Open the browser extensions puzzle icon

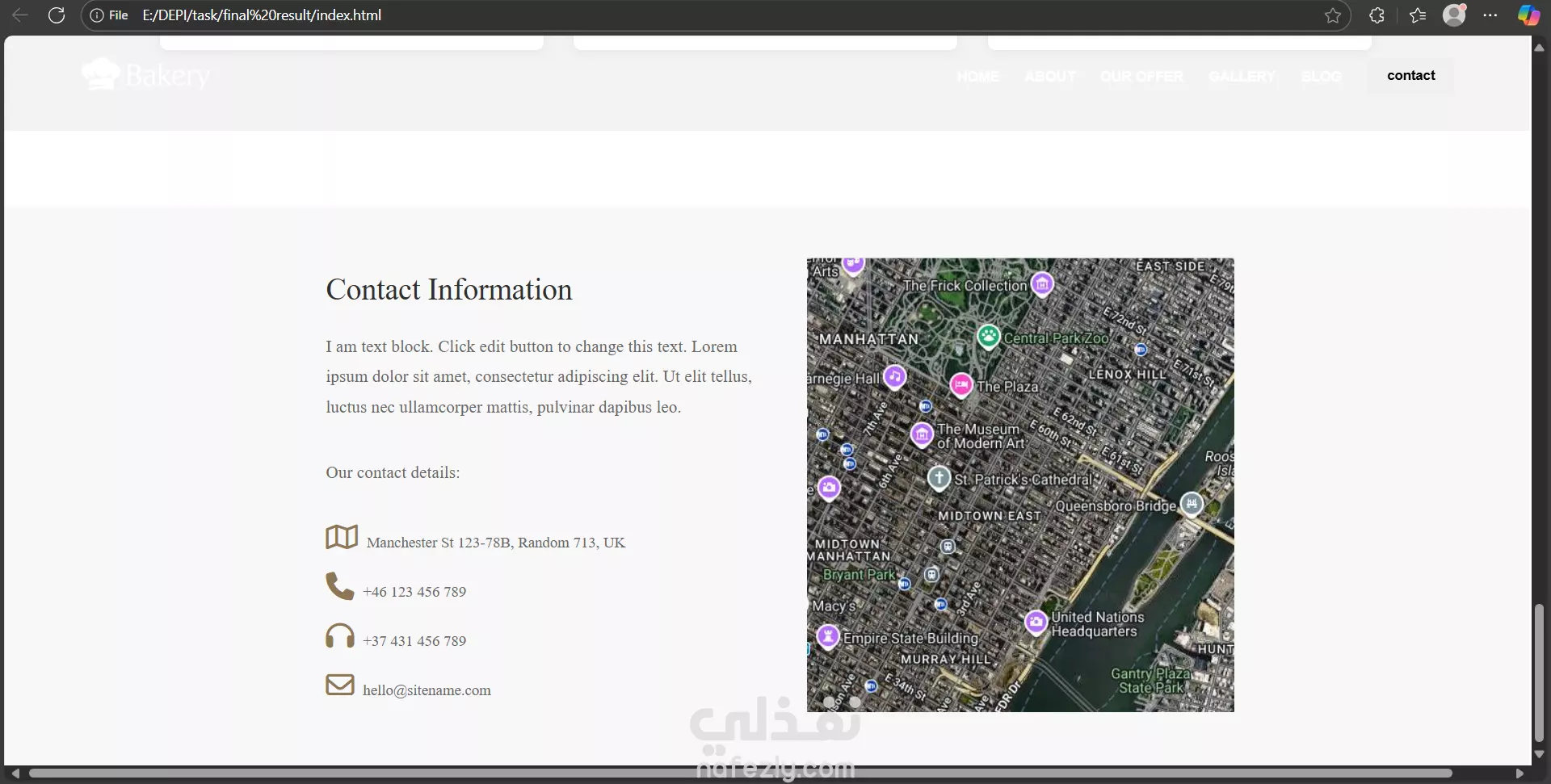coord(1377,15)
